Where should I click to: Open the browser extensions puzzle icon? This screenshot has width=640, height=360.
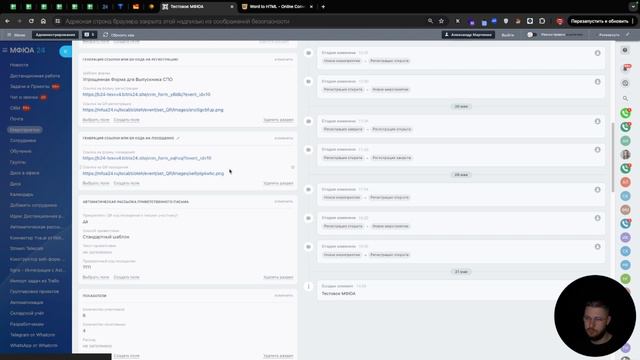pos(542,21)
